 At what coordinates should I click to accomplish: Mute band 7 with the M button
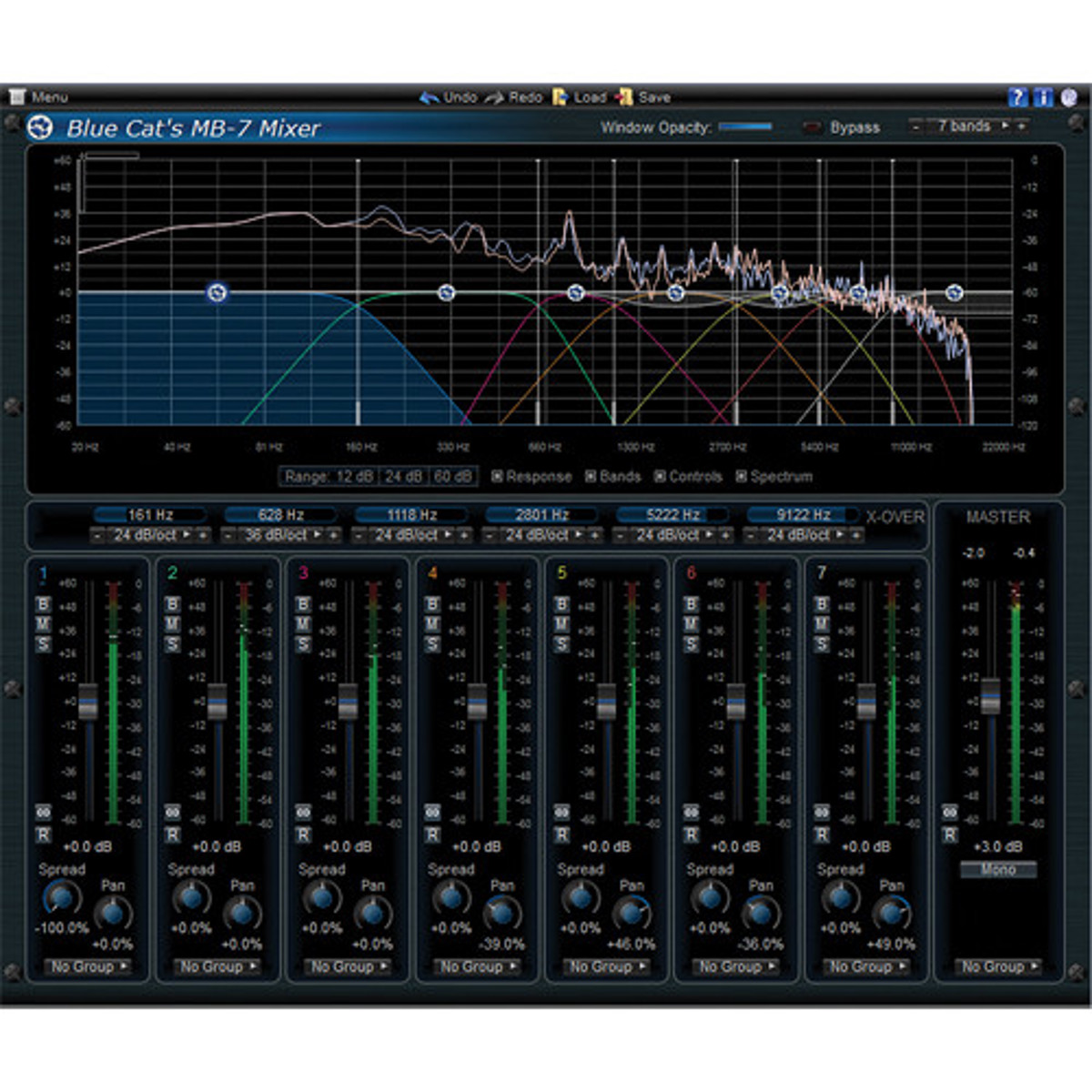(x=822, y=624)
